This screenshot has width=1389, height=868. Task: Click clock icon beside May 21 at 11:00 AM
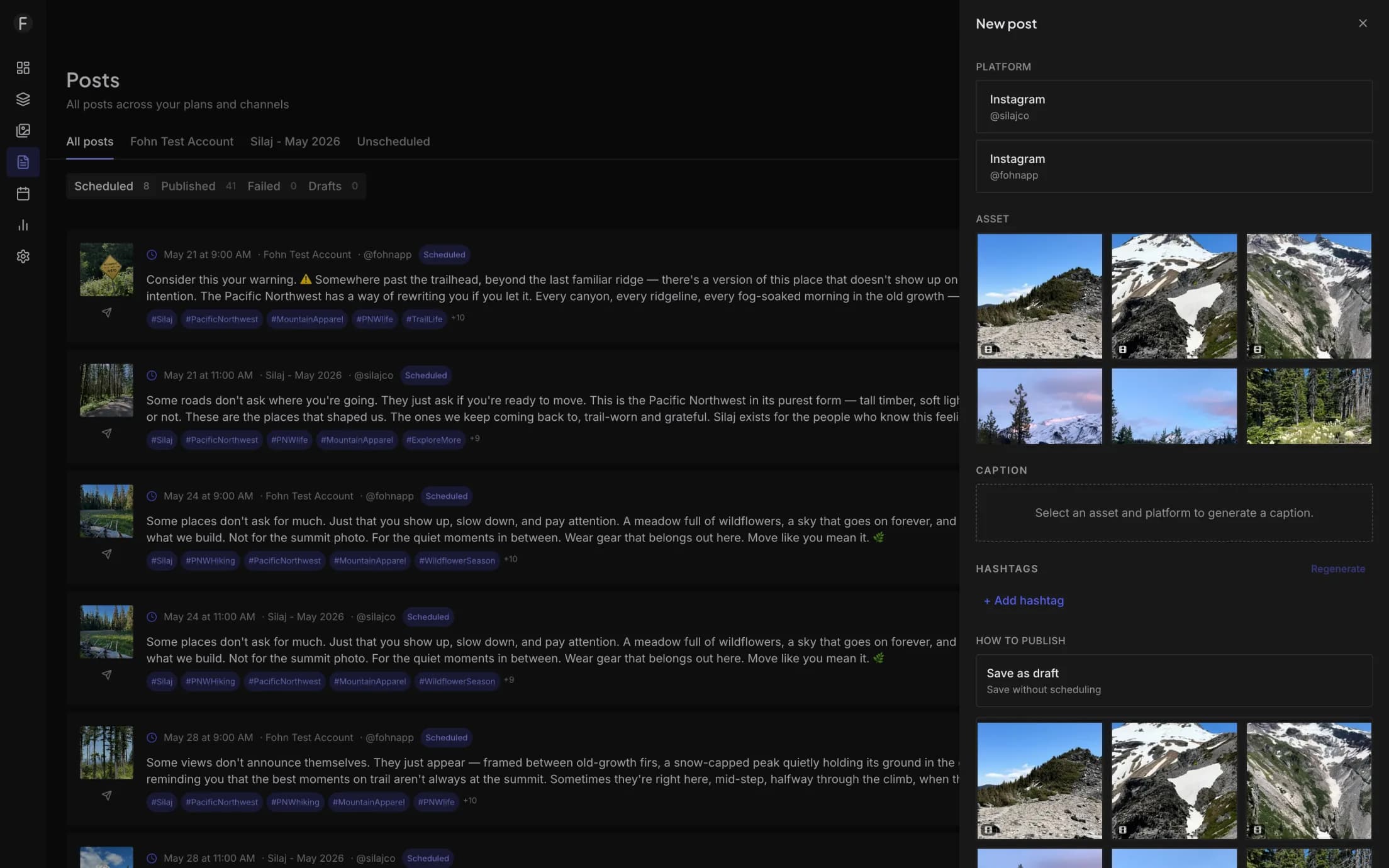(152, 376)
